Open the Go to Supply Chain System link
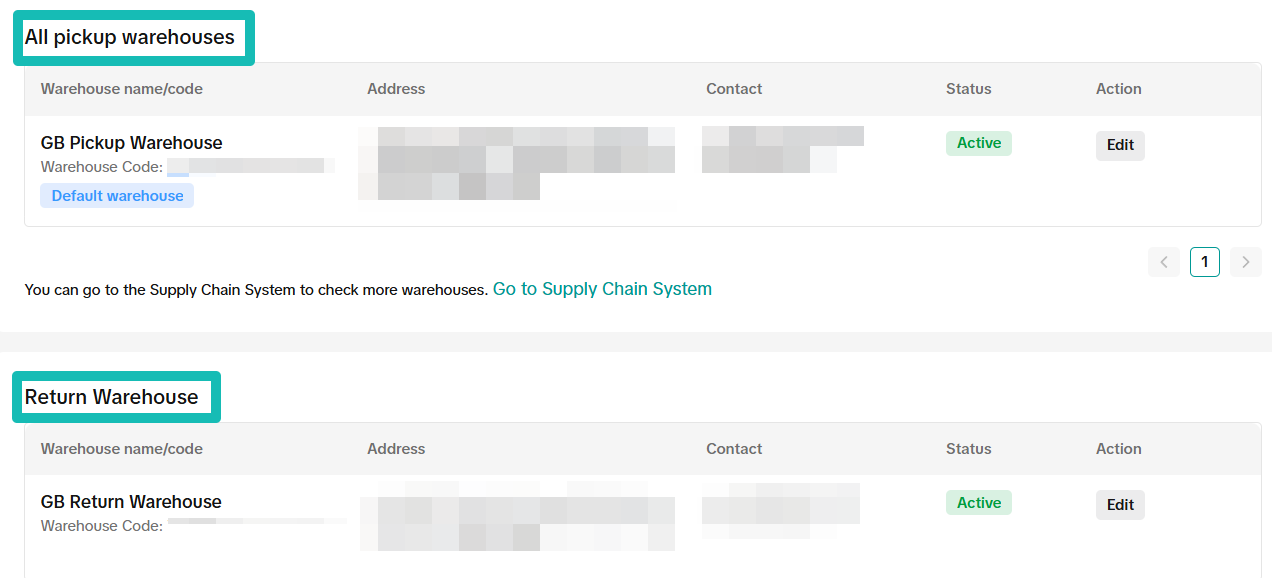Viewport: 1272px width, 578px height. coord(601,288)
